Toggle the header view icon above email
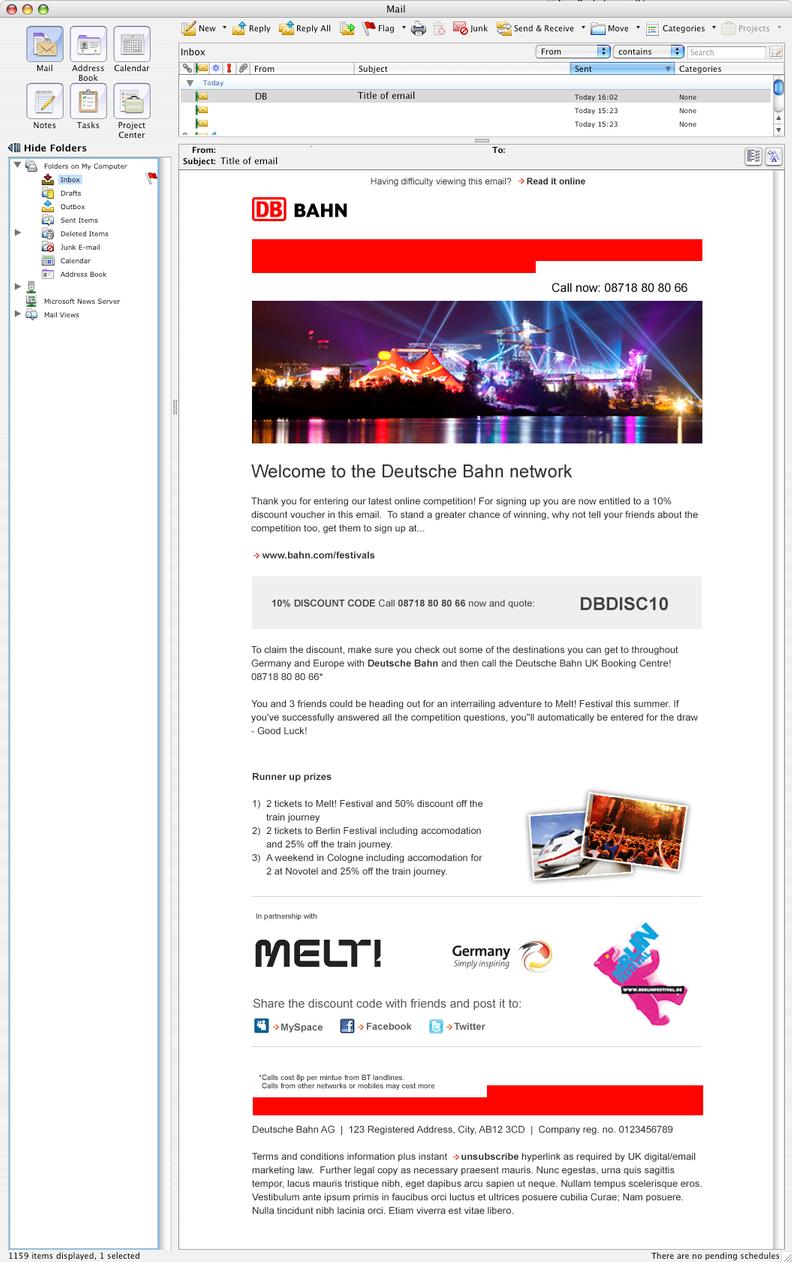The width and height of the screenshot is (792, 1262). (753, 156)
